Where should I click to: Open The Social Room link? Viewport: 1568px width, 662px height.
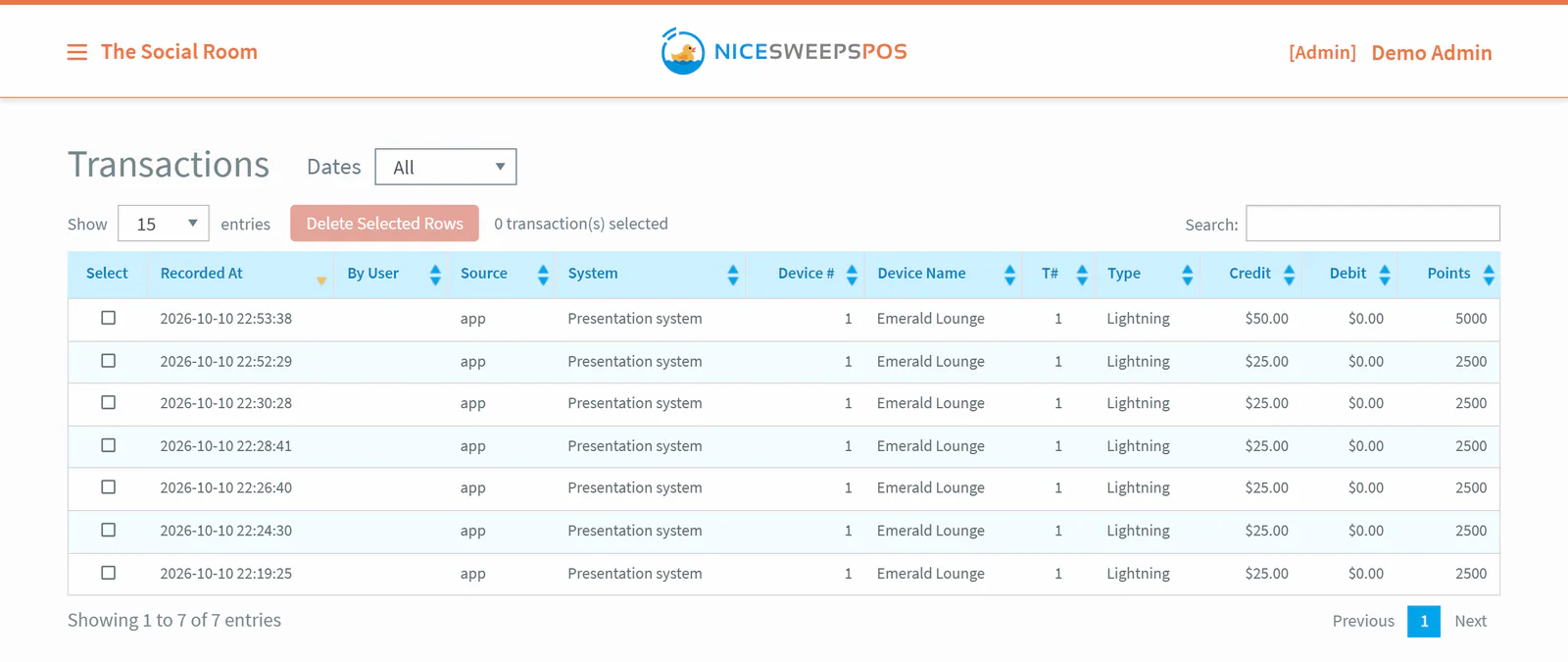[x=179, y=52]
